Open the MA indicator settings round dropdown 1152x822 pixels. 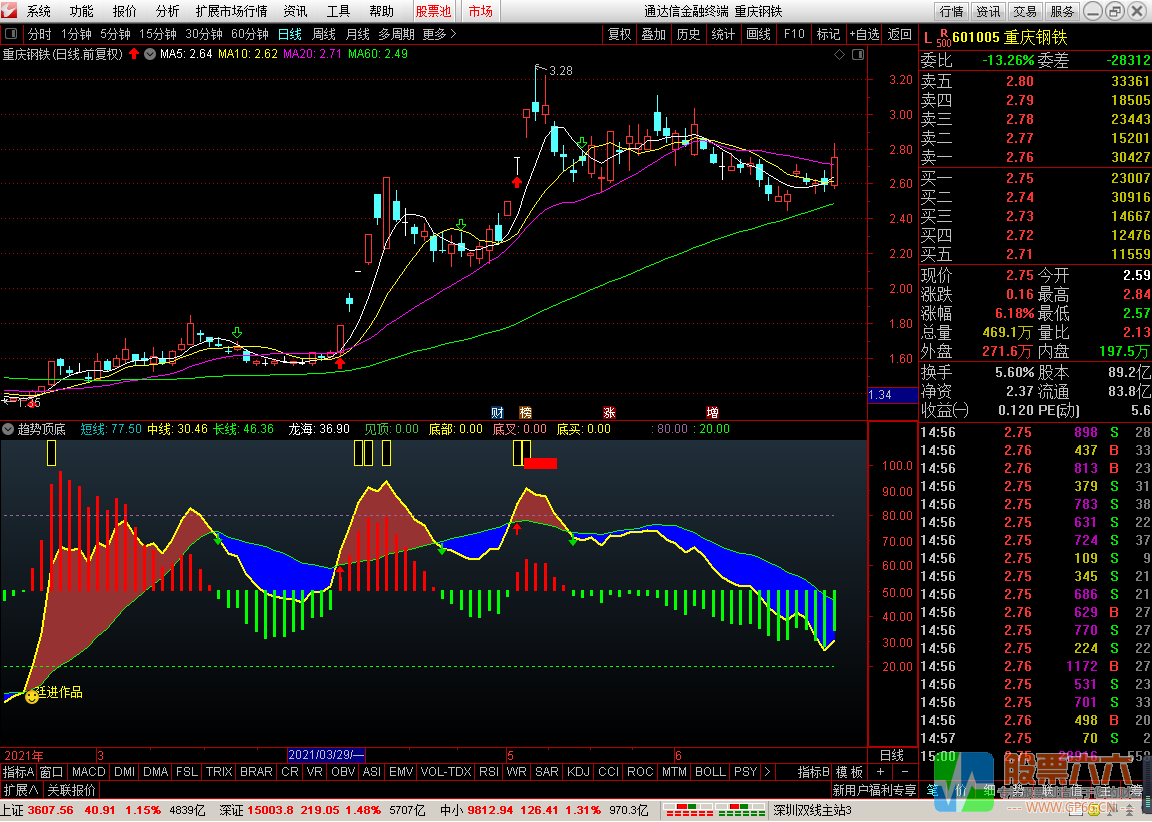[x=150, y=54]
